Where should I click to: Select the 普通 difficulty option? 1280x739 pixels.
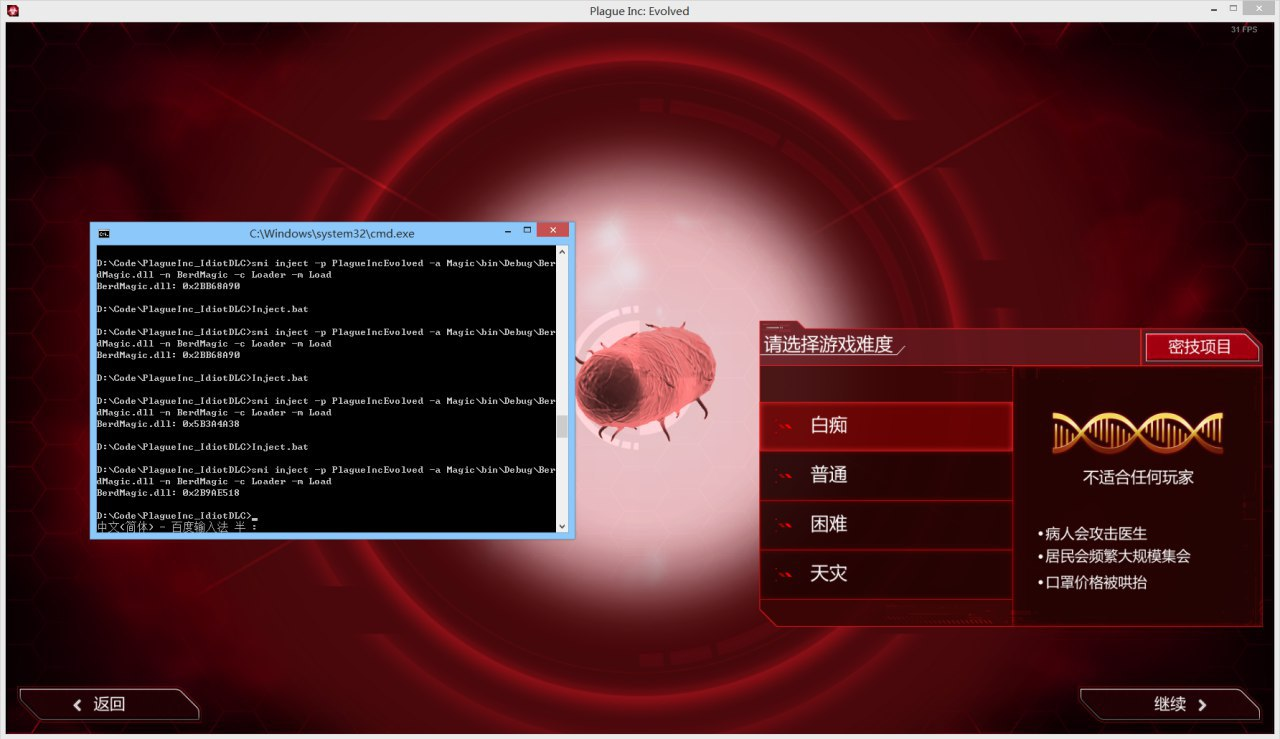point(886,475)
